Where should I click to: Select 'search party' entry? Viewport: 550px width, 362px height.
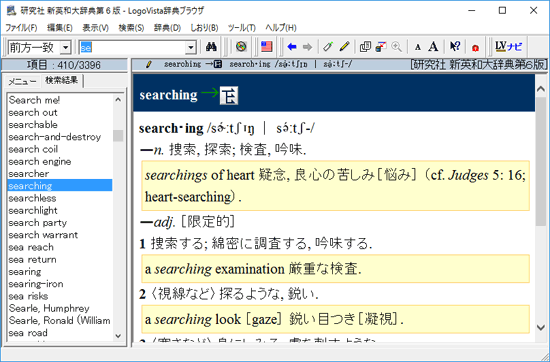click(60, 223)
